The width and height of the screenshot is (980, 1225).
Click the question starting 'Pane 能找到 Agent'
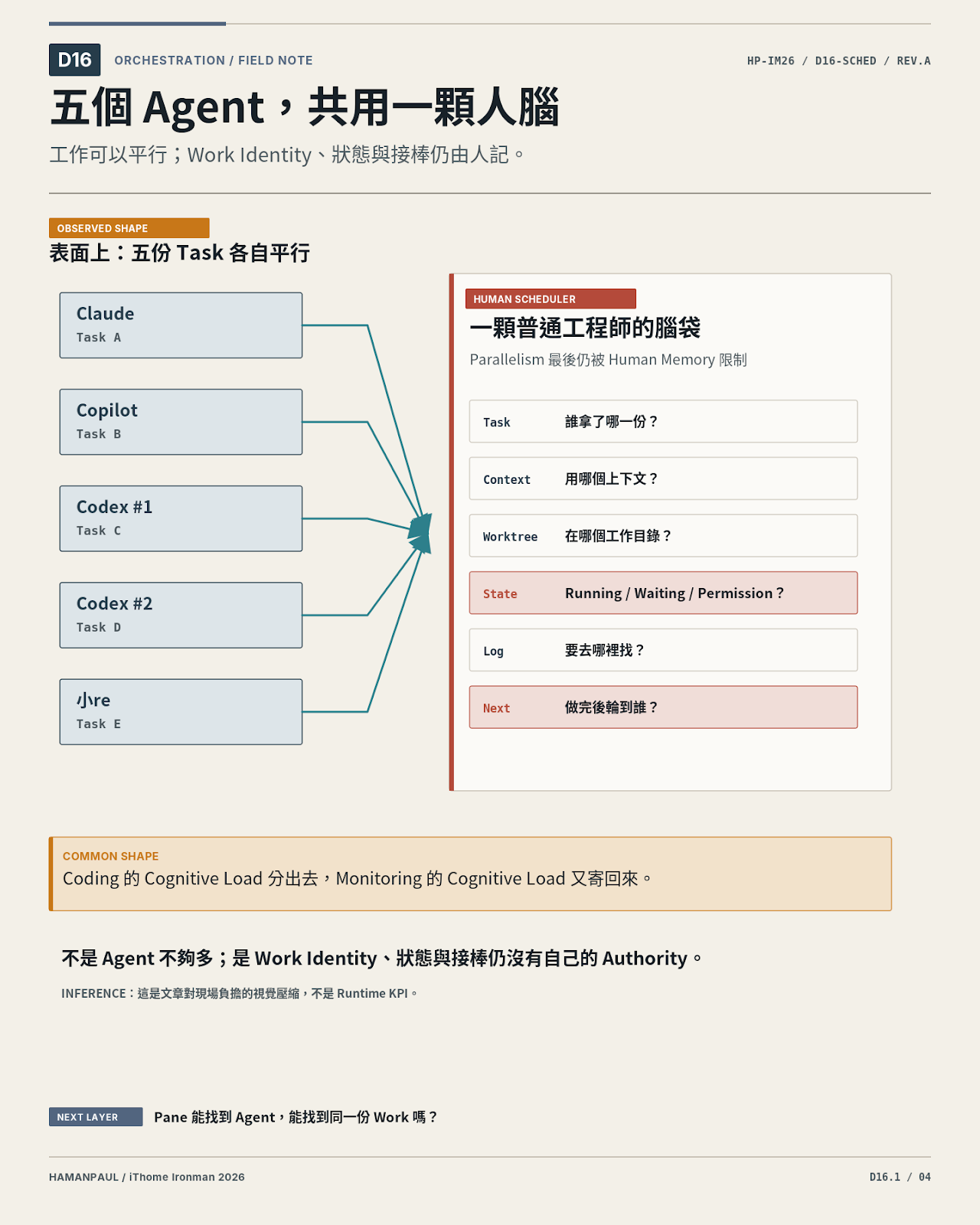coord(296,1117)
